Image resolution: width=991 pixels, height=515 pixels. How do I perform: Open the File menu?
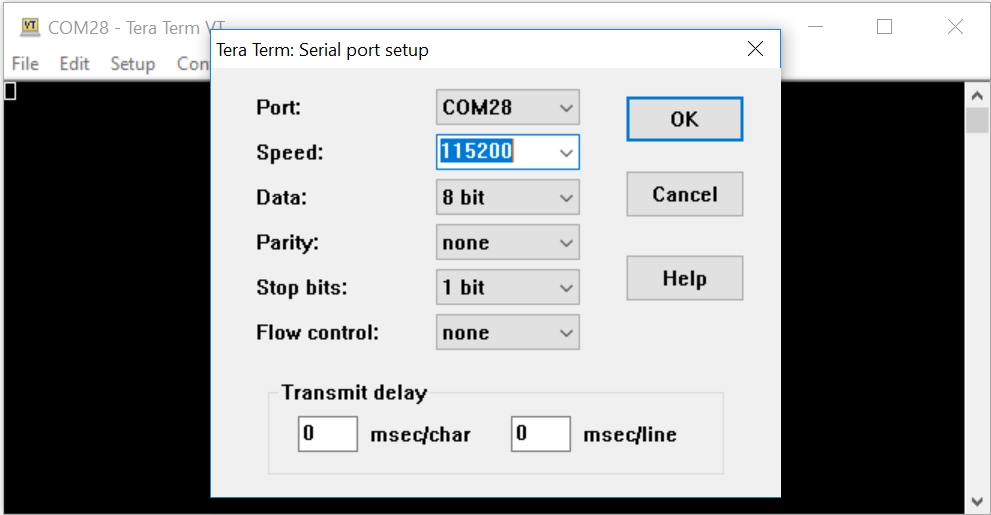25,63
